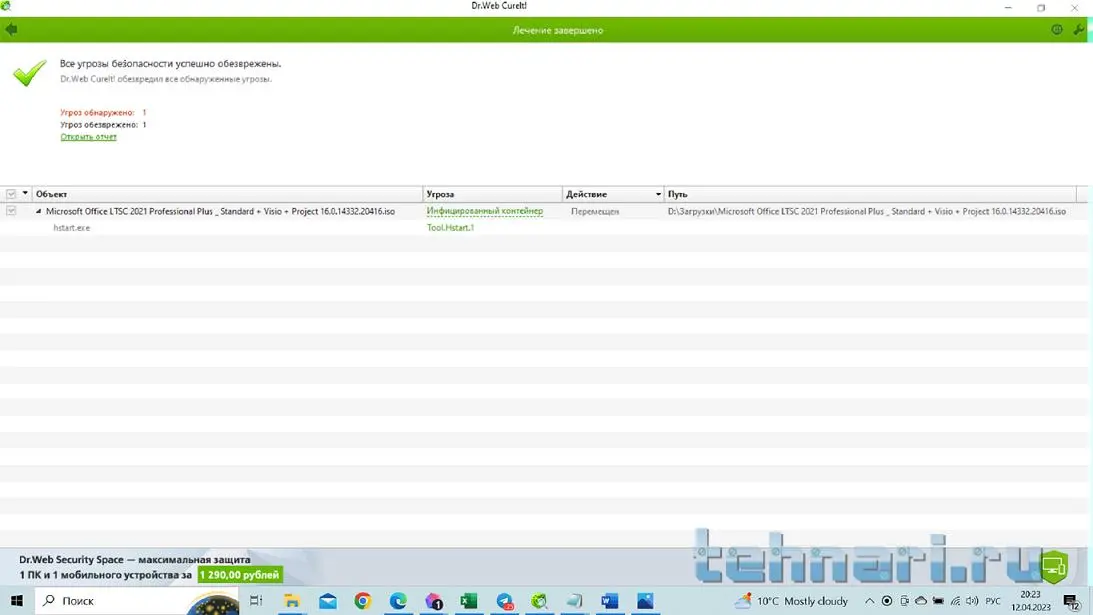Toggle the select-all checkbox in table header
The width and height of the screenshot is (1093, 615).
point(11,194)
